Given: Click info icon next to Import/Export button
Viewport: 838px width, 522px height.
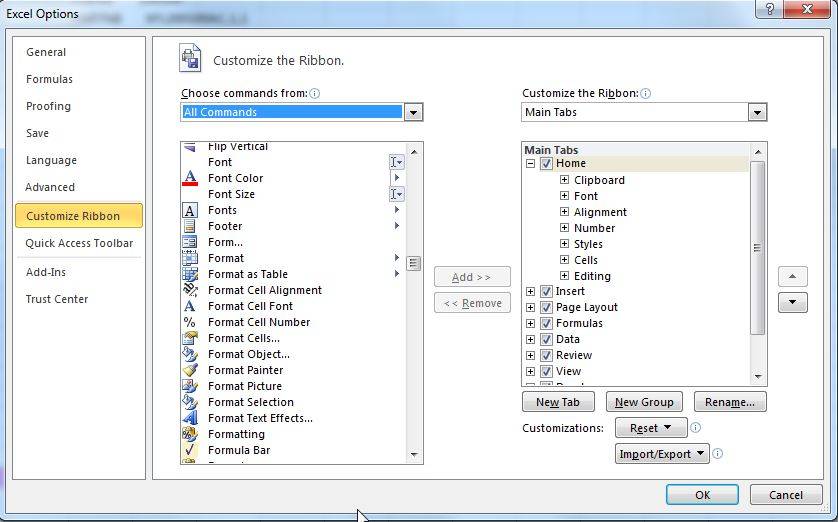Looking at the screenshot, I should [x=718, y=454].
